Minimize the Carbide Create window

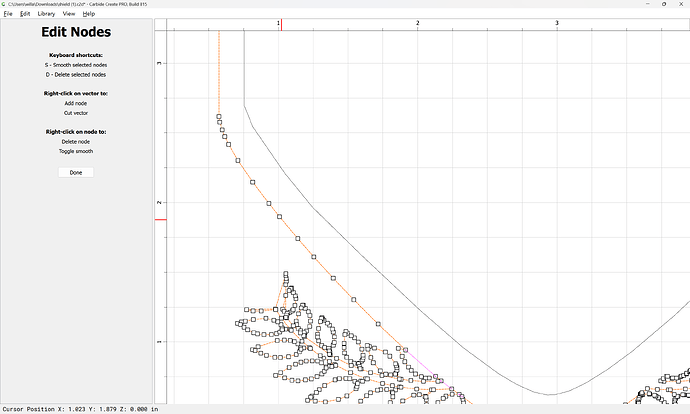[x=648, y=4]
